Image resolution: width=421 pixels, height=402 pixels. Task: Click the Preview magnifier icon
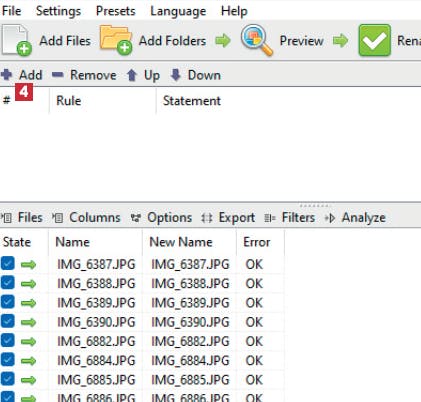[257, 40]
